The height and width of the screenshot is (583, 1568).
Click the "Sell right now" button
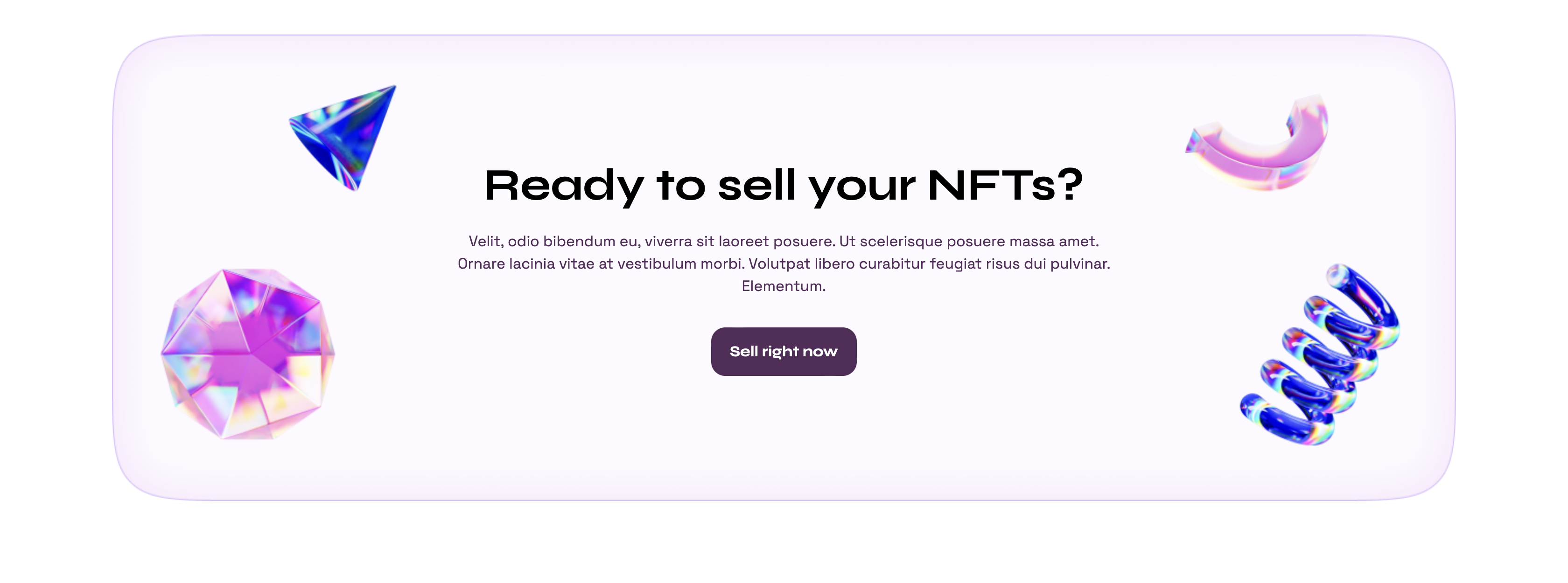[x=784, y=351]
